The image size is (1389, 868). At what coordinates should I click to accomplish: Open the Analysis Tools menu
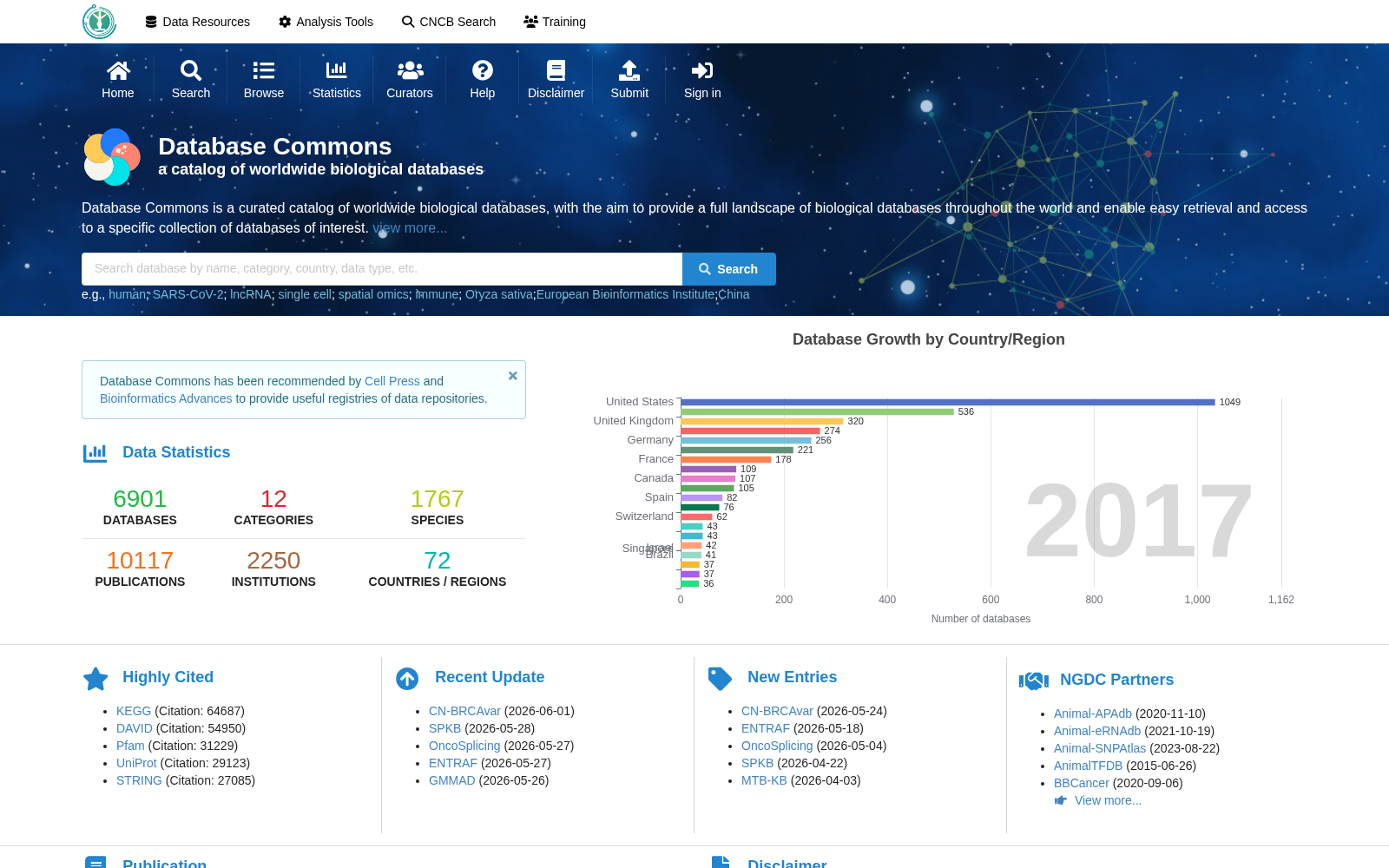point(326,22)
